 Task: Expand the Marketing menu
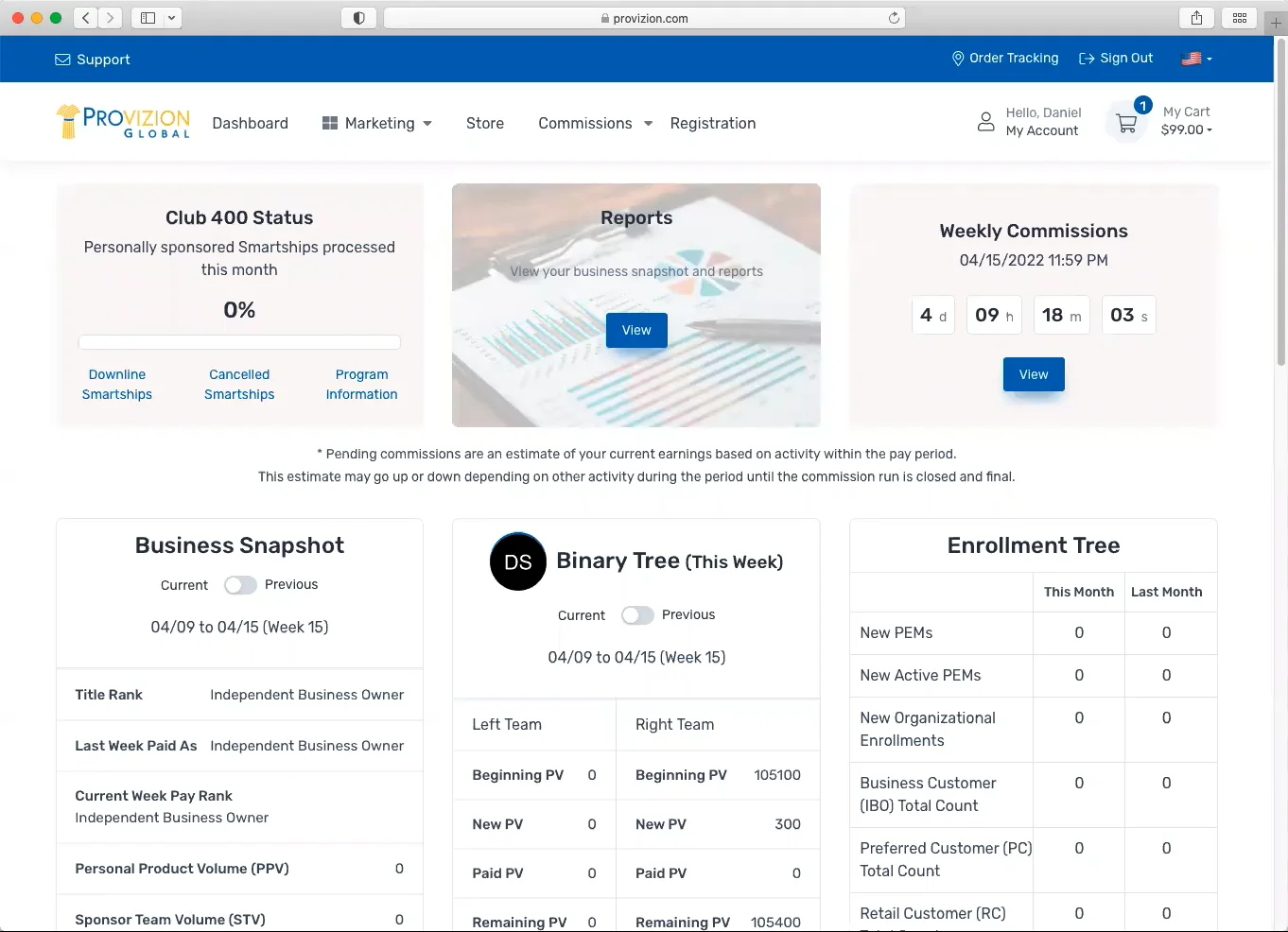(427, 124)
